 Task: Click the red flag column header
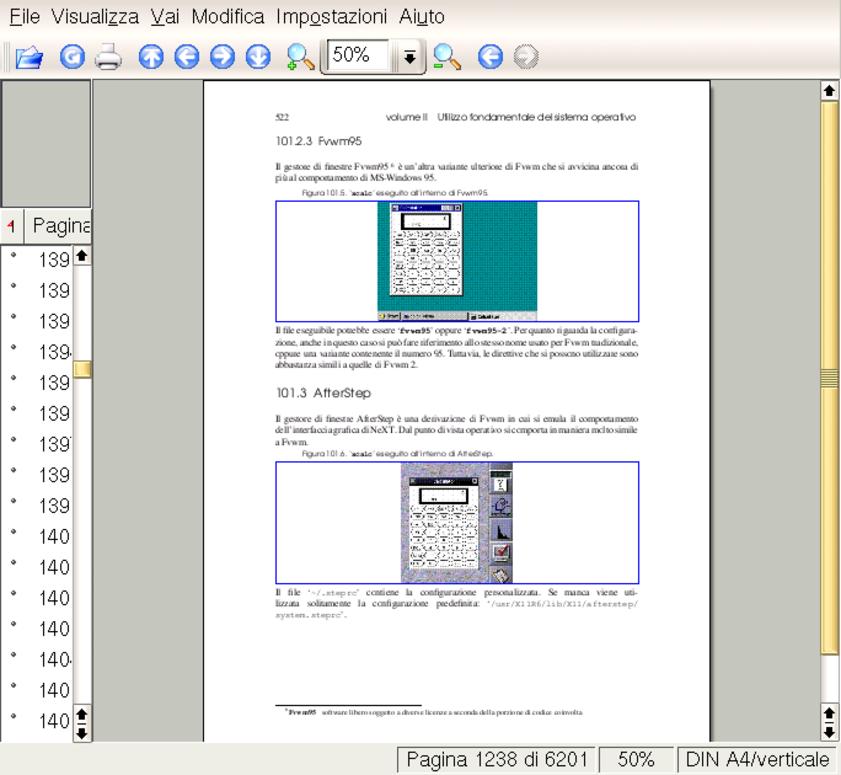pyautogui.click(x=11, y=225)
